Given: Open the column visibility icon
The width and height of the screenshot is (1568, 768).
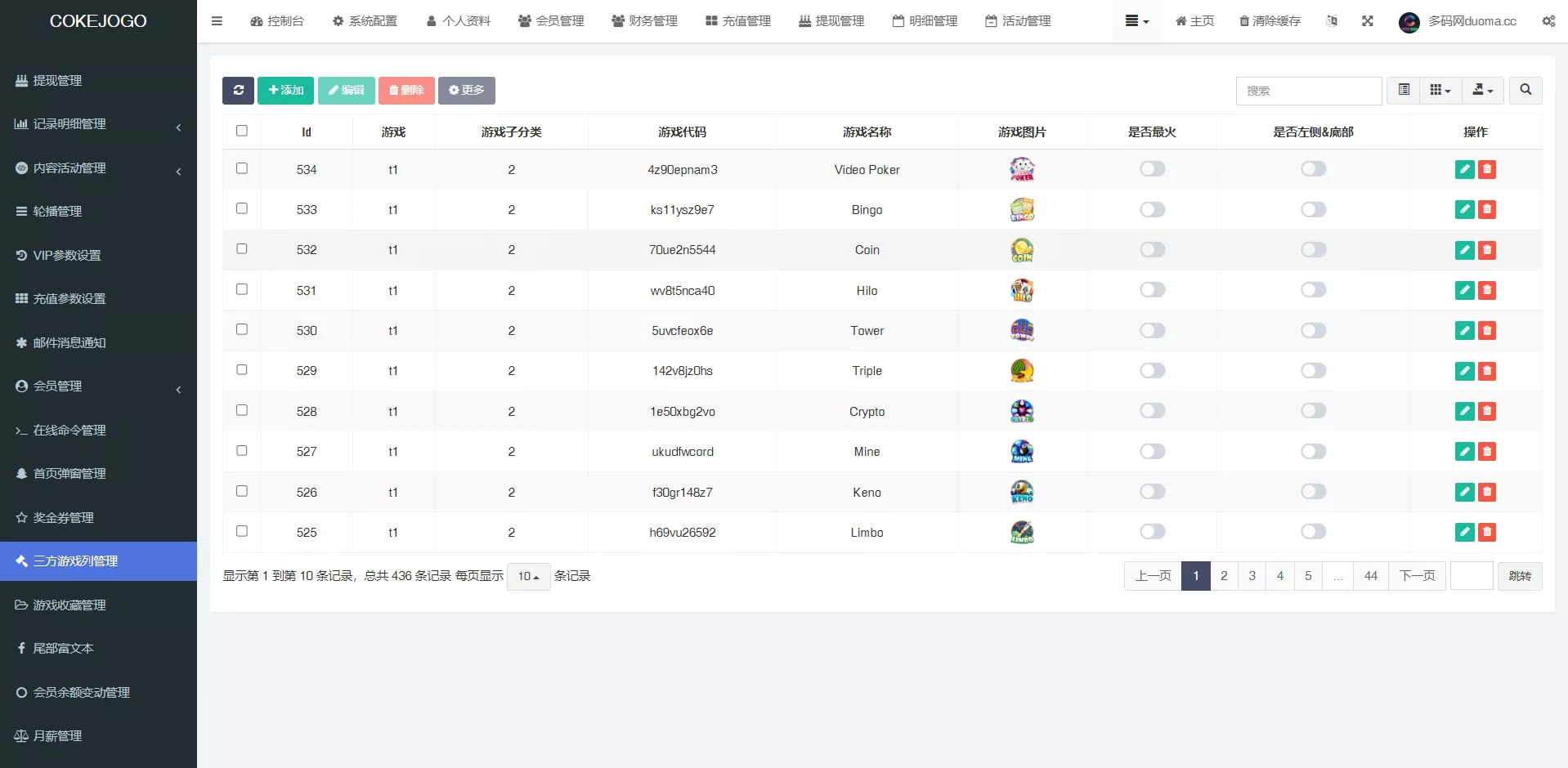Looking at the screenshot, I should (x=1440, y=91).
